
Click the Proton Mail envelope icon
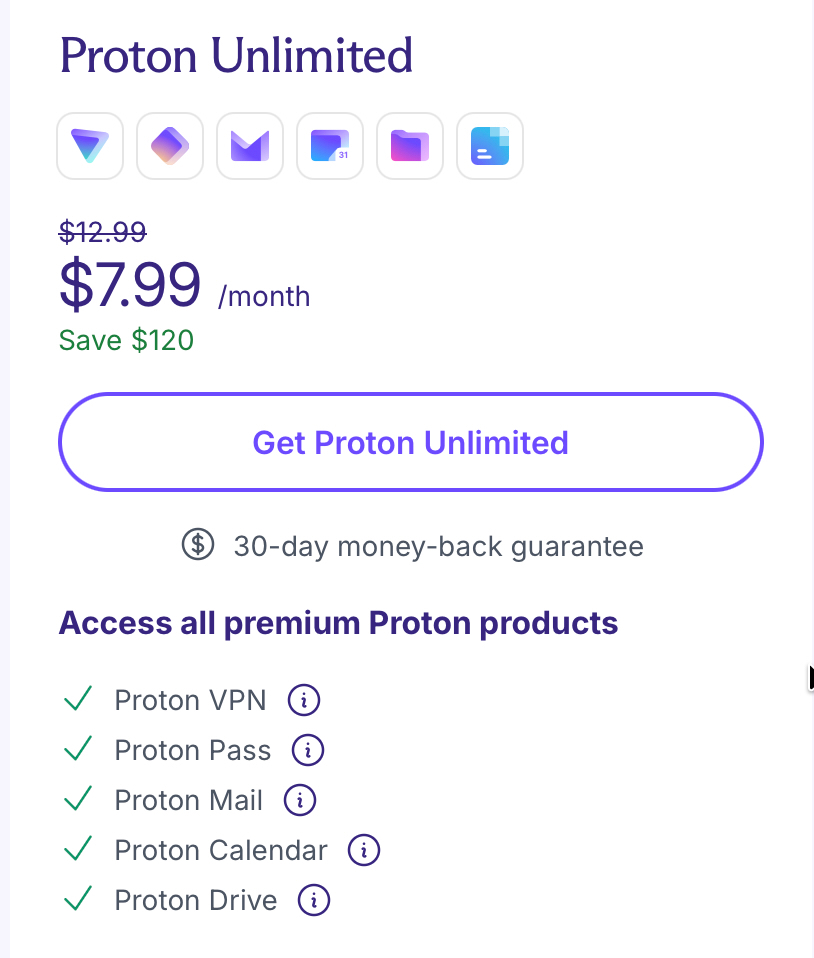click(x=250, y=147)
